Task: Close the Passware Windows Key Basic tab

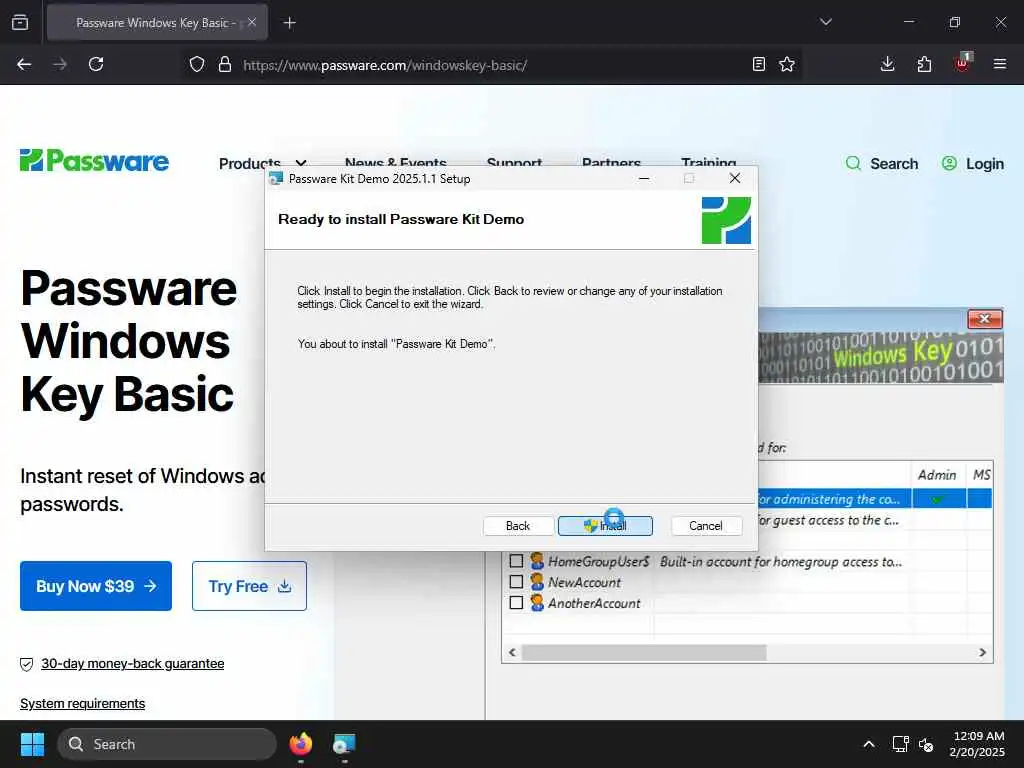Action: point(252,22)
